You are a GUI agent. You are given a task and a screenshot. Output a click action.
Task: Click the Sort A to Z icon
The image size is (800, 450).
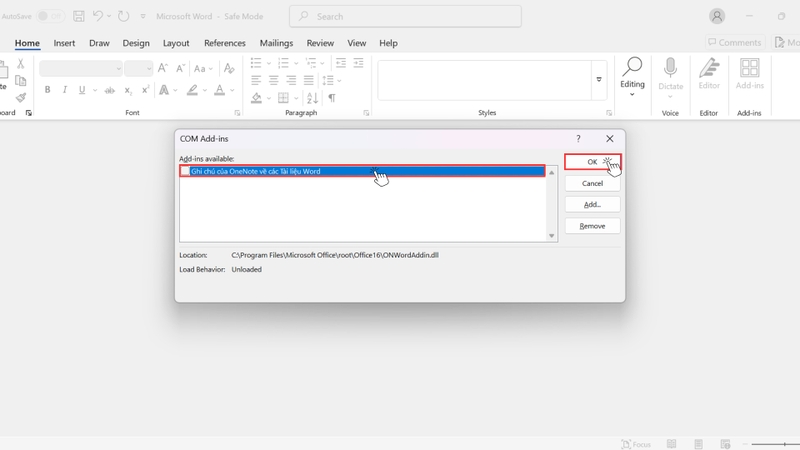(x=312, y=97)
